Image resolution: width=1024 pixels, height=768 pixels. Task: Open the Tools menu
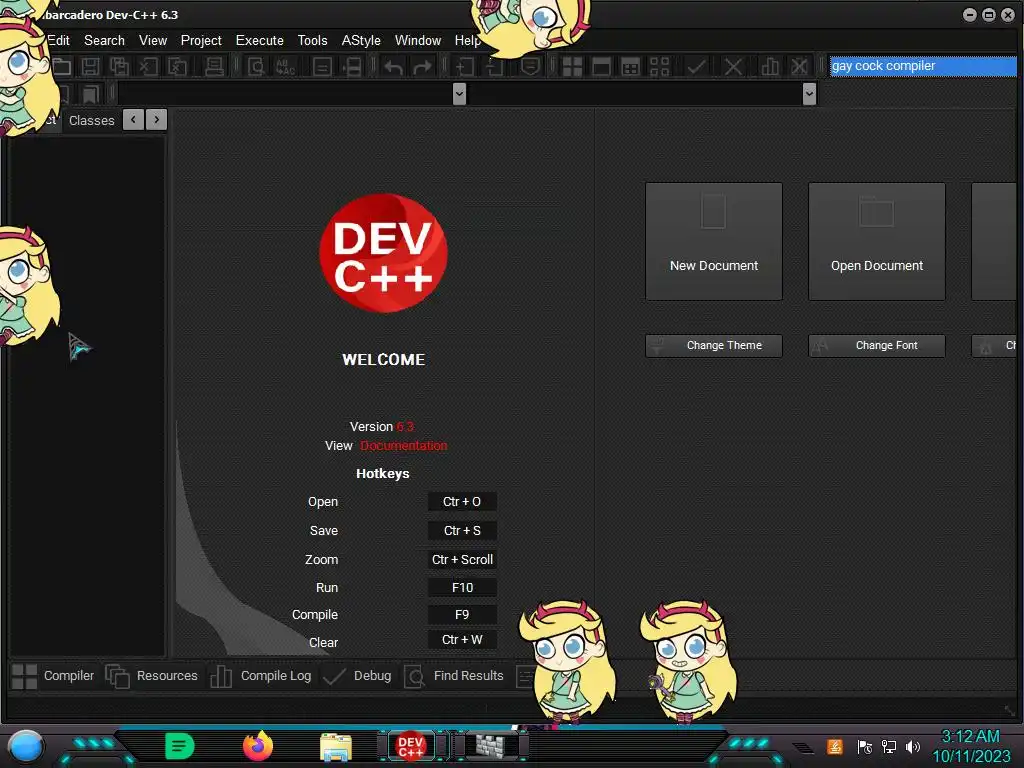[x=312, y=40]
